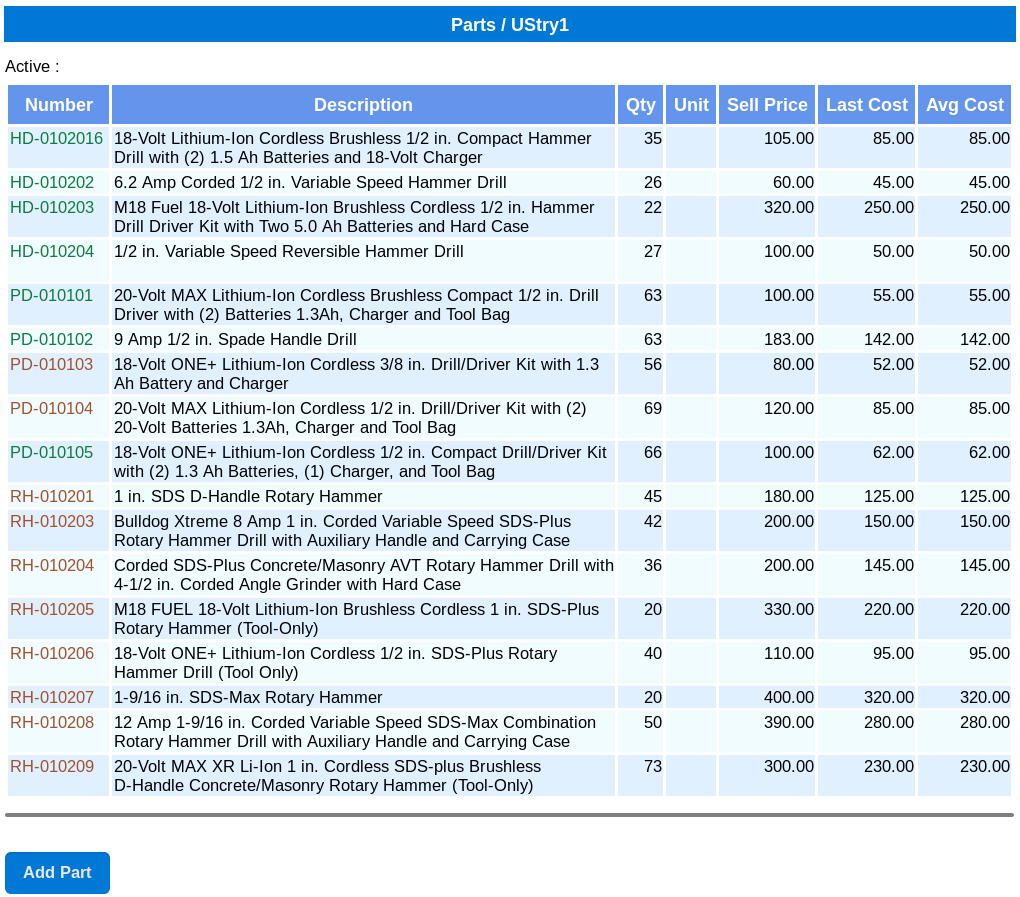Click the Qty column header
This screenshot has width=1020, height=897.
[x=641, y=105]
